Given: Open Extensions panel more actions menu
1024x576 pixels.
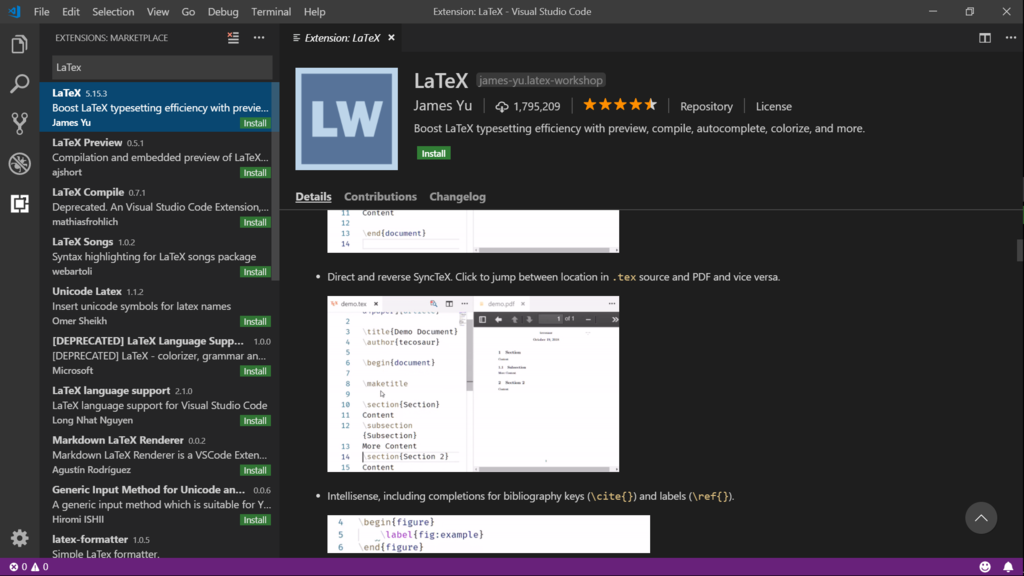Looking at the screenshot, I should pyautogui.click(x=259, y=38).
